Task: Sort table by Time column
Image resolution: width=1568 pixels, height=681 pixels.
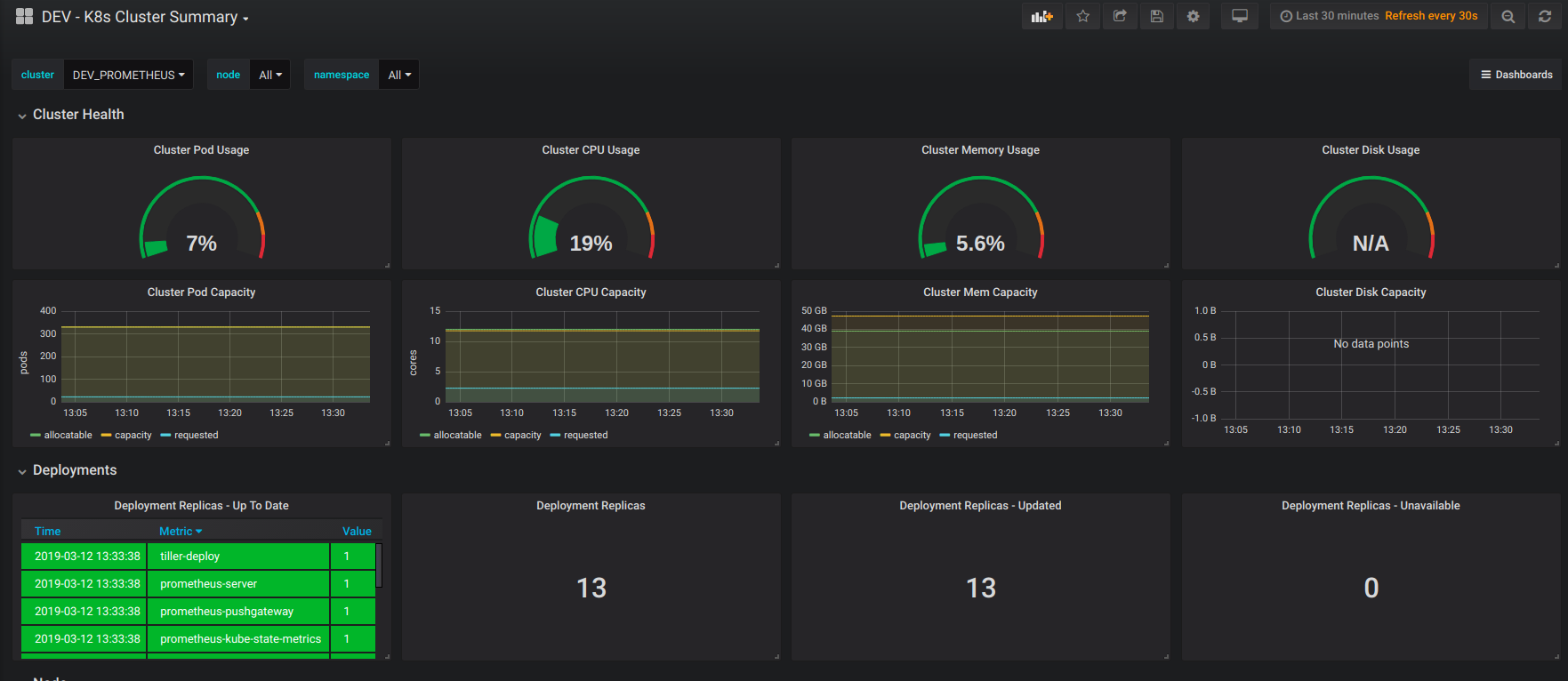Action: (x=47, y=531)
